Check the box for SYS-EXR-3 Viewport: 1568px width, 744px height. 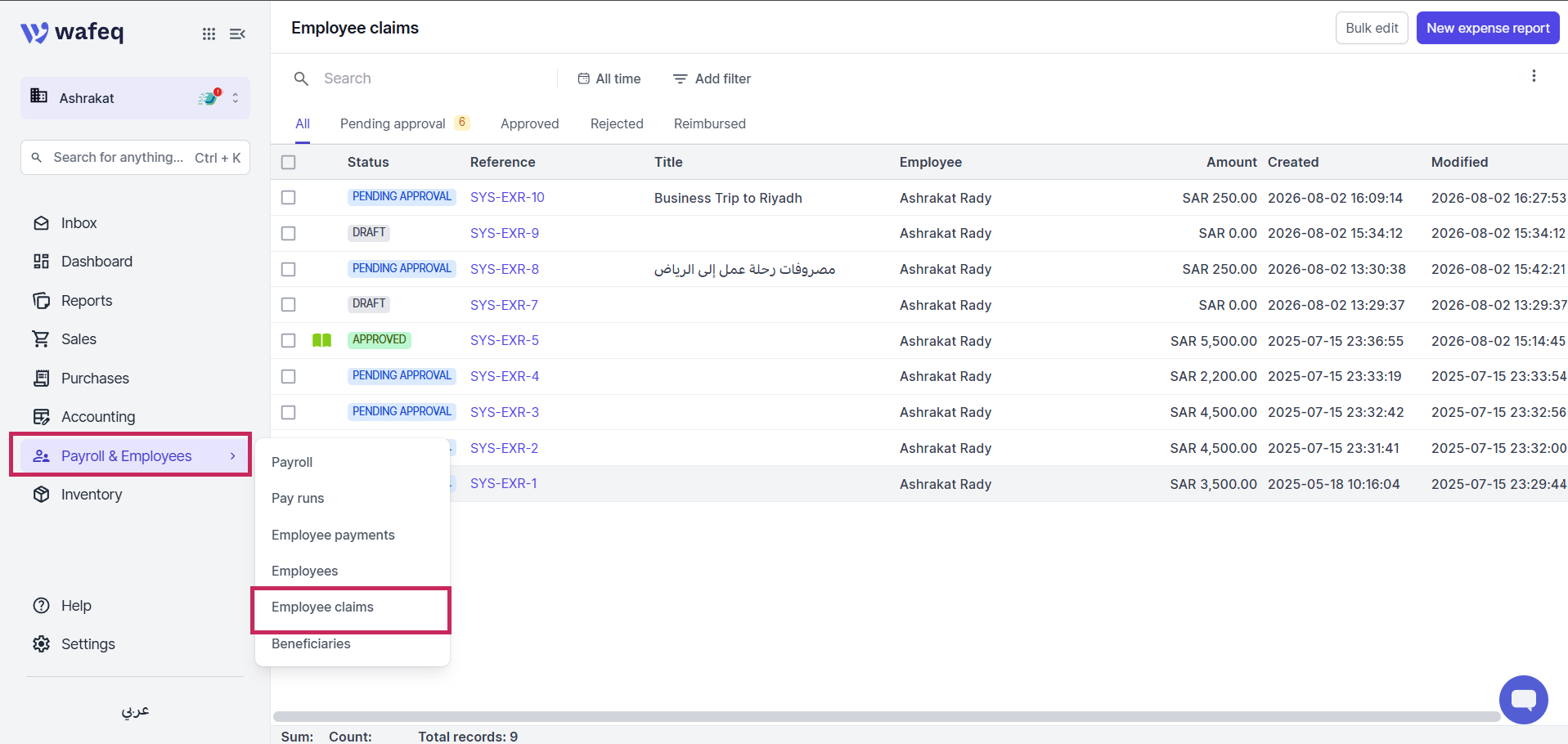point(288,412)
